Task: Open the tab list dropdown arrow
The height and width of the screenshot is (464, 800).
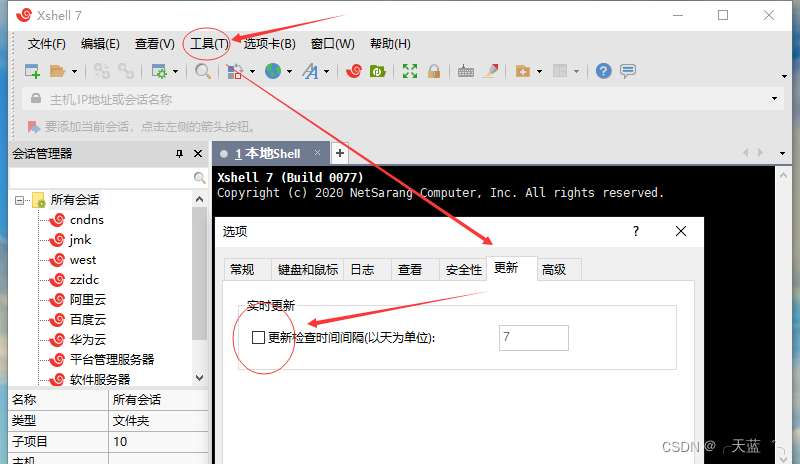Action: (x=782, y=153)
